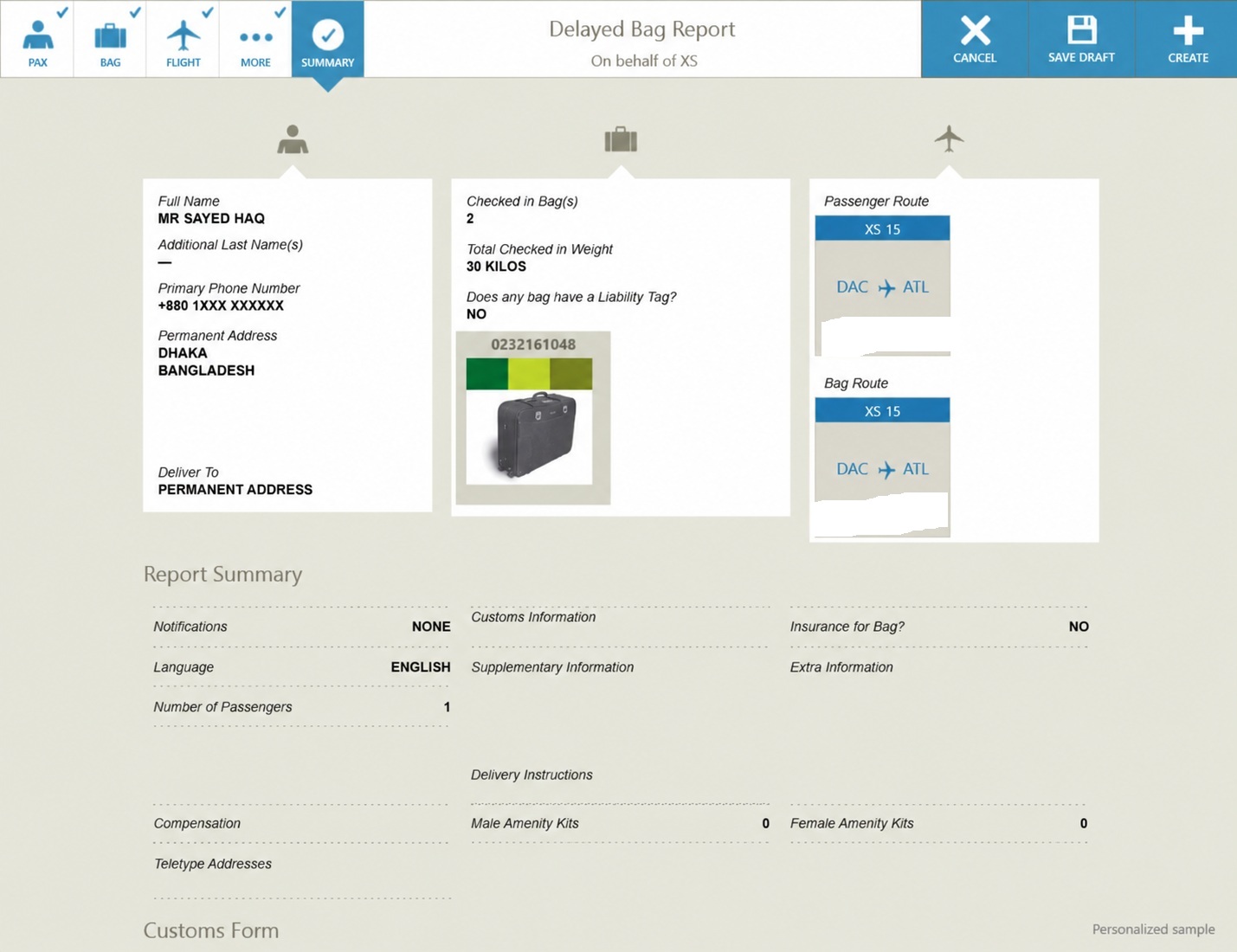This screenshot has width=1237, height=952.
Task: Click the SAVE DRAFT button
Action: pos(1081,39)
